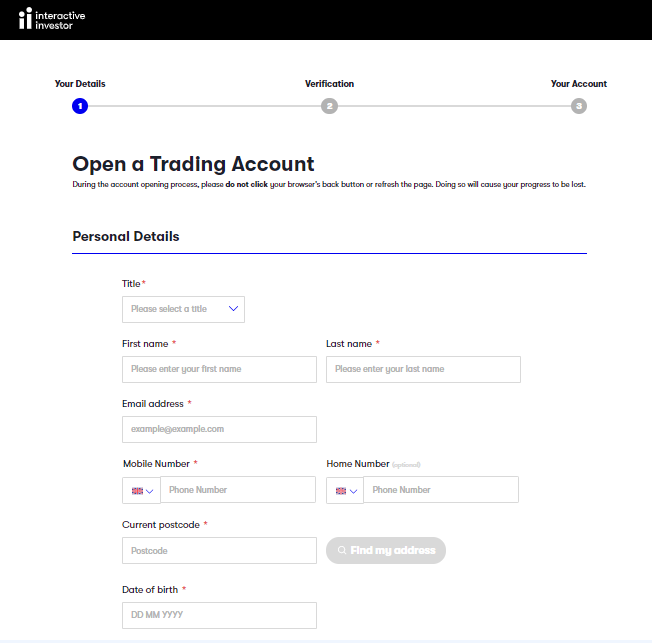
Task: Focus the Current postcode field
Action: (x=219, y=551)
